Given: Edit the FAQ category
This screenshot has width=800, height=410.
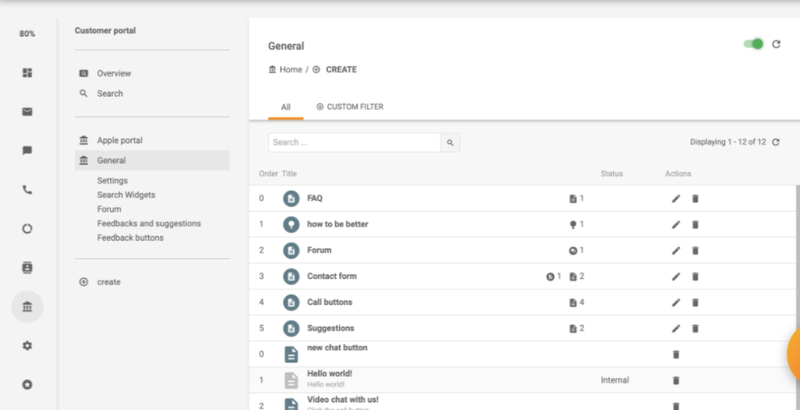Looking at the screenshot, I should [x=676, y=198].
